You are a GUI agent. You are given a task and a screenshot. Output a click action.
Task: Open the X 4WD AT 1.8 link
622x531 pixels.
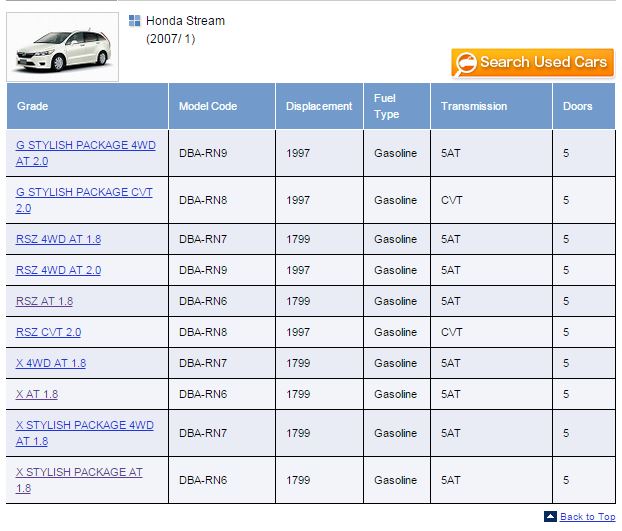pos(51,363)
